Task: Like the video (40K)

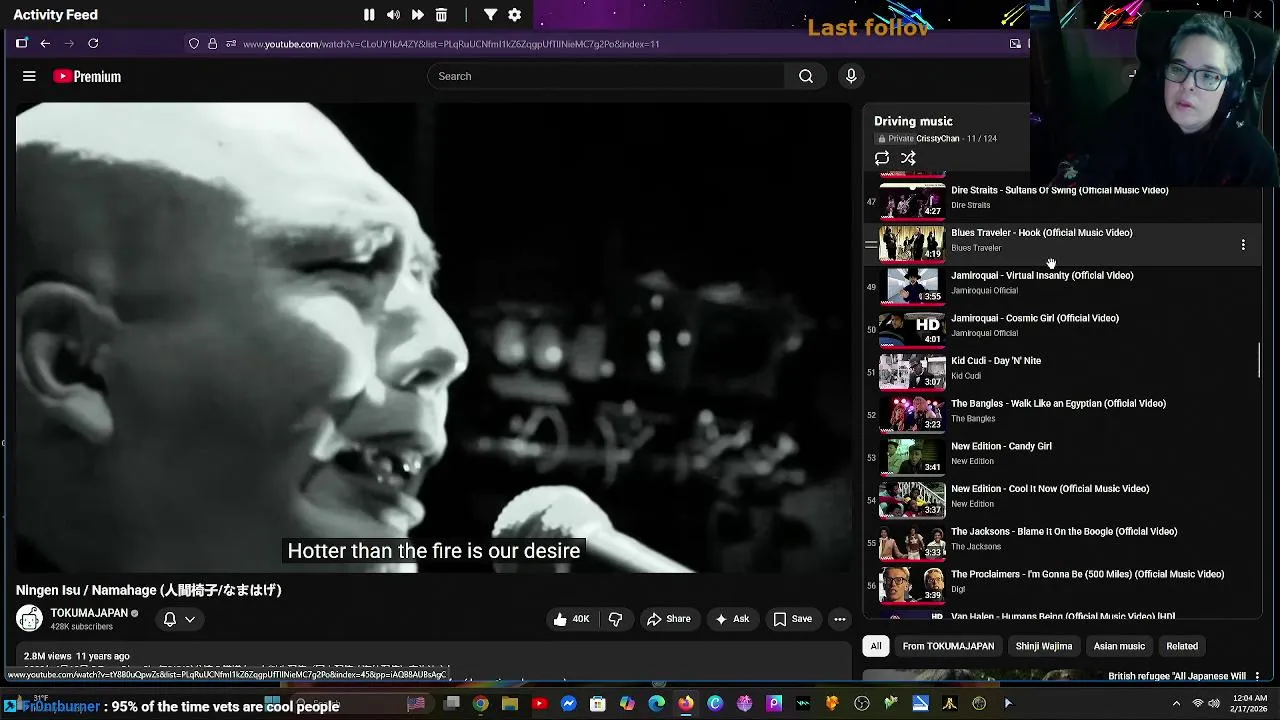Action: tap(571, 619)
